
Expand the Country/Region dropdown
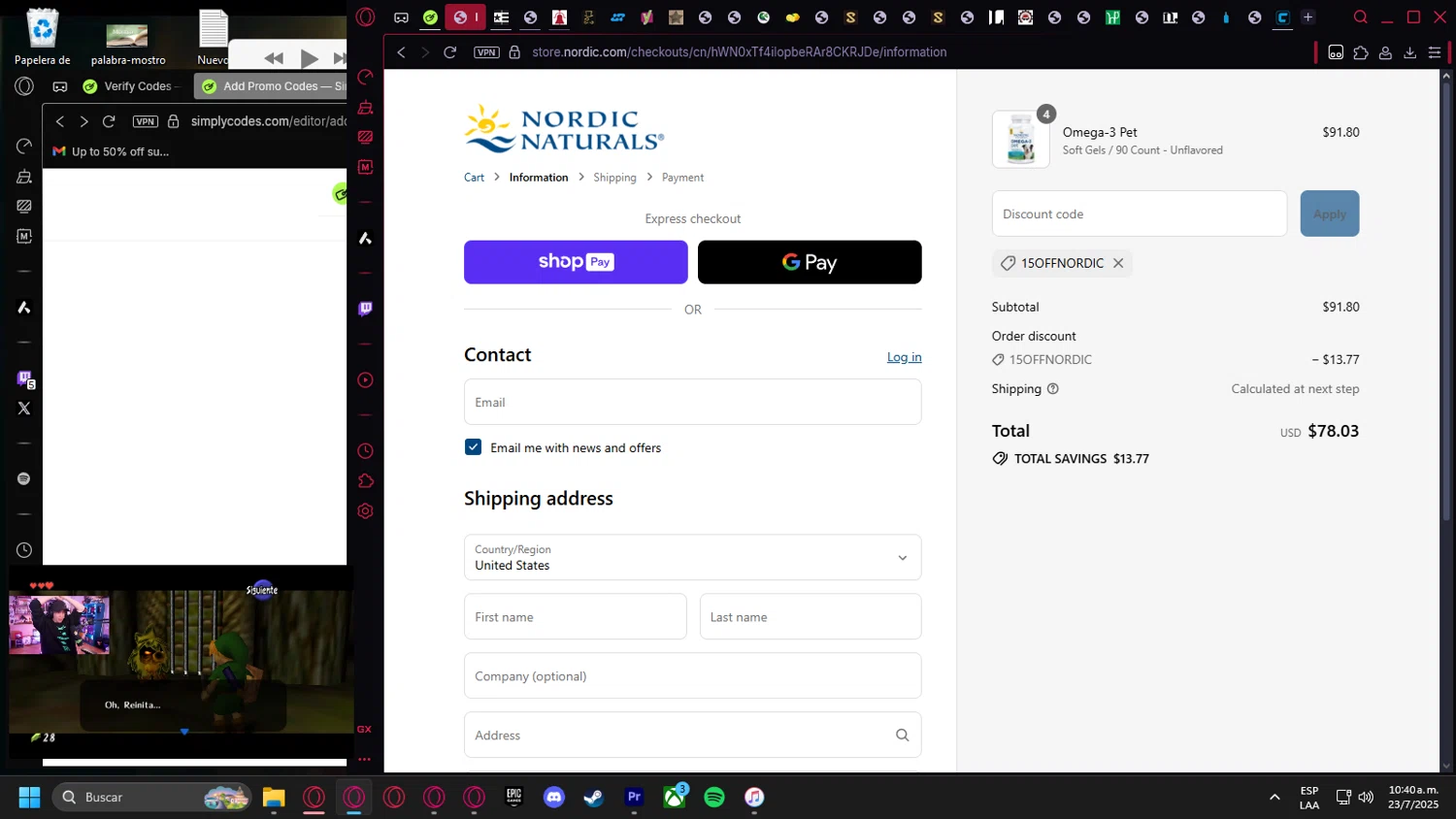693,557
